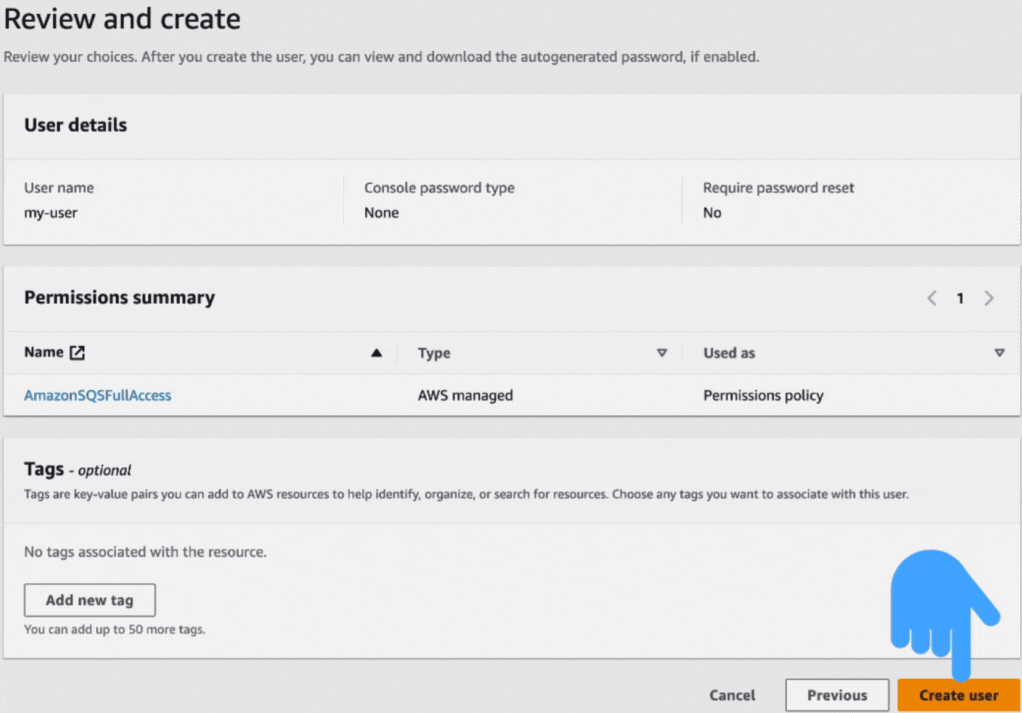Go to previous permissions page chevron
The image size is (1022, 713).
coord(932,298)
